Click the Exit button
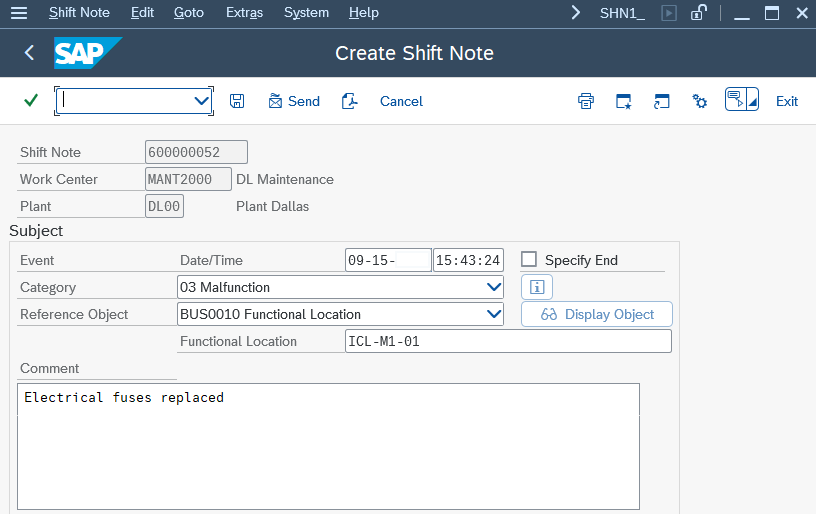The image size is (816, 514). 787,101
